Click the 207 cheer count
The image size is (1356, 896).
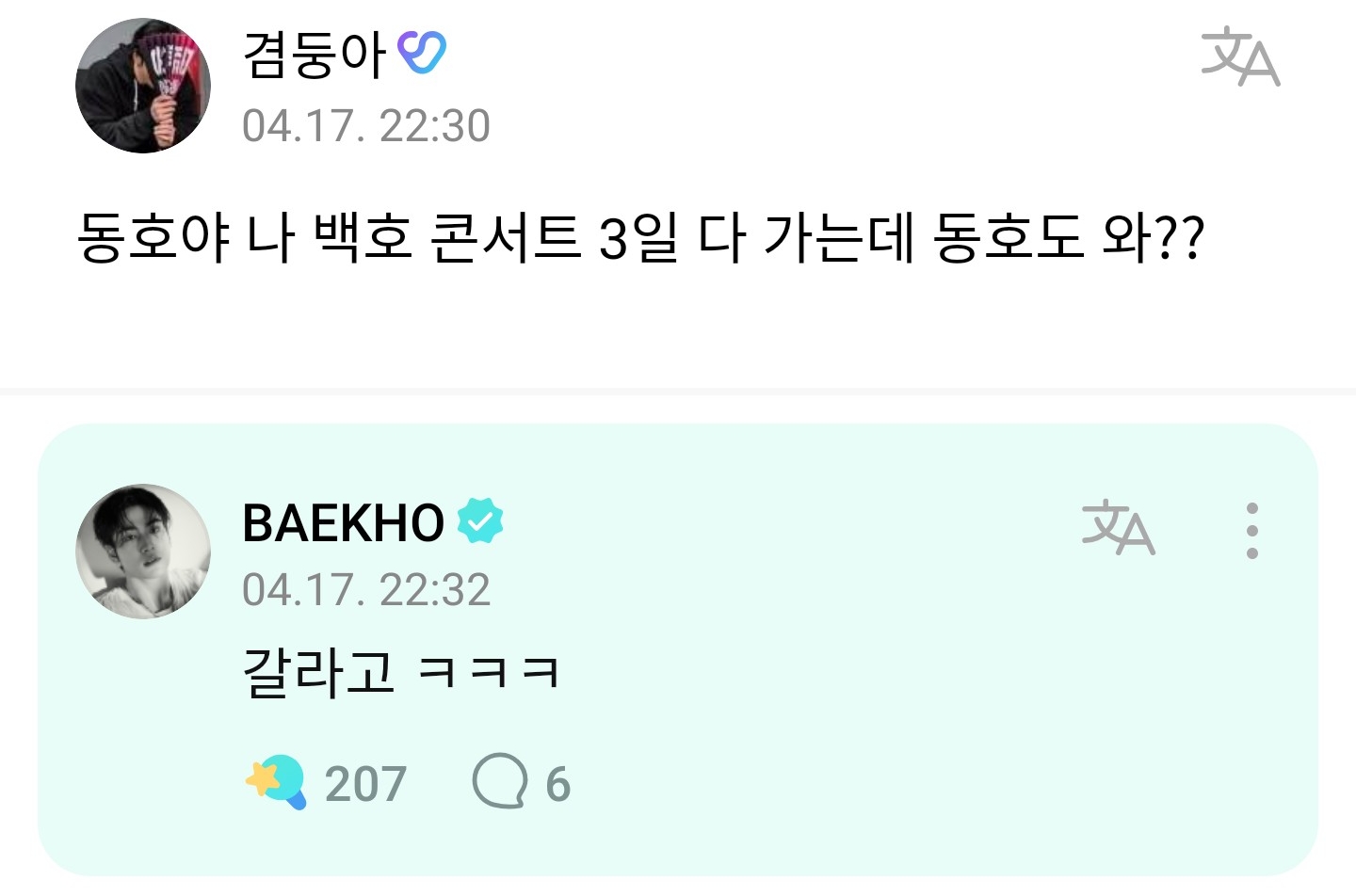[365, 784]
